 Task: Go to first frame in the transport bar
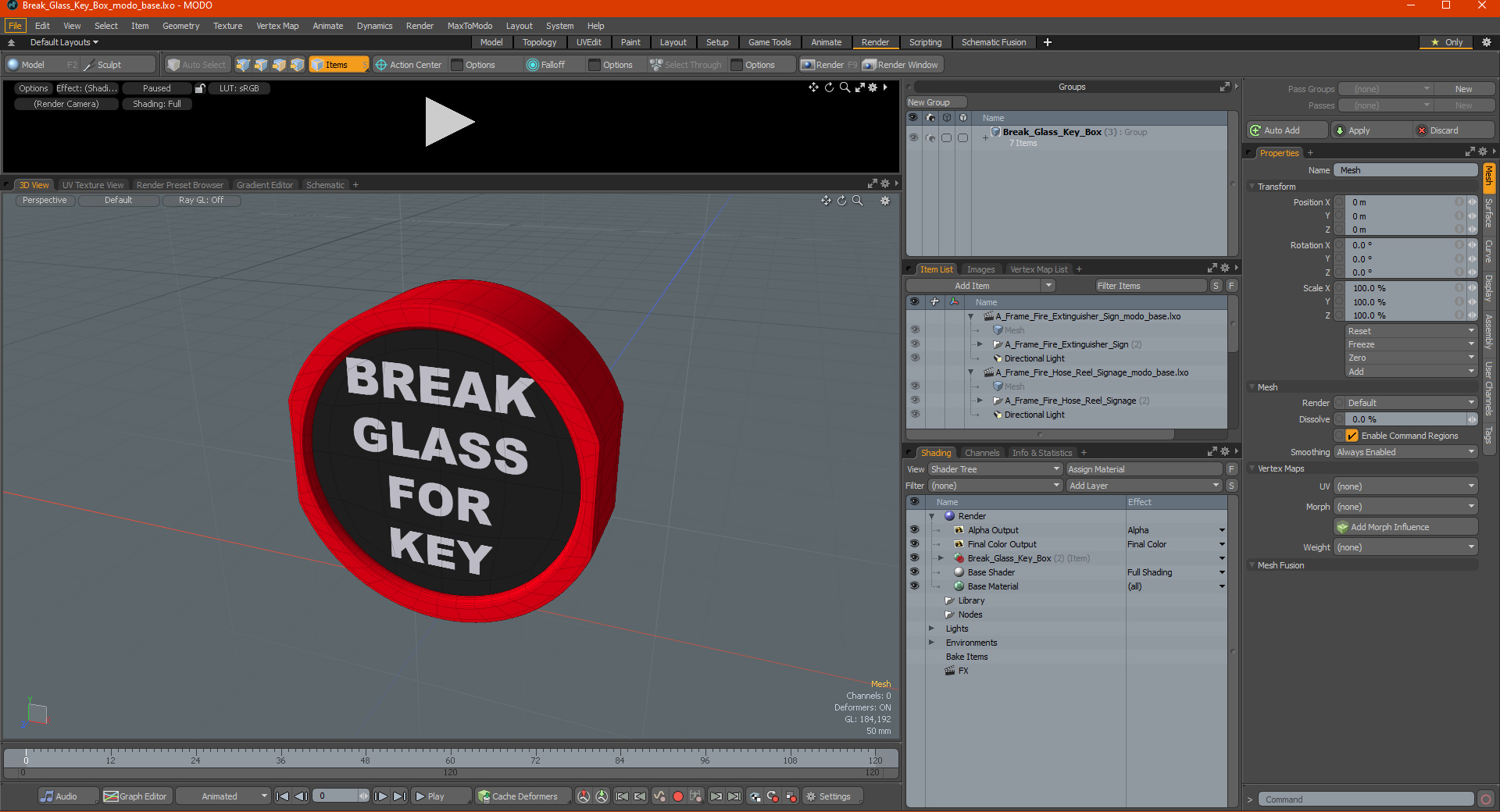click(283, 796)
